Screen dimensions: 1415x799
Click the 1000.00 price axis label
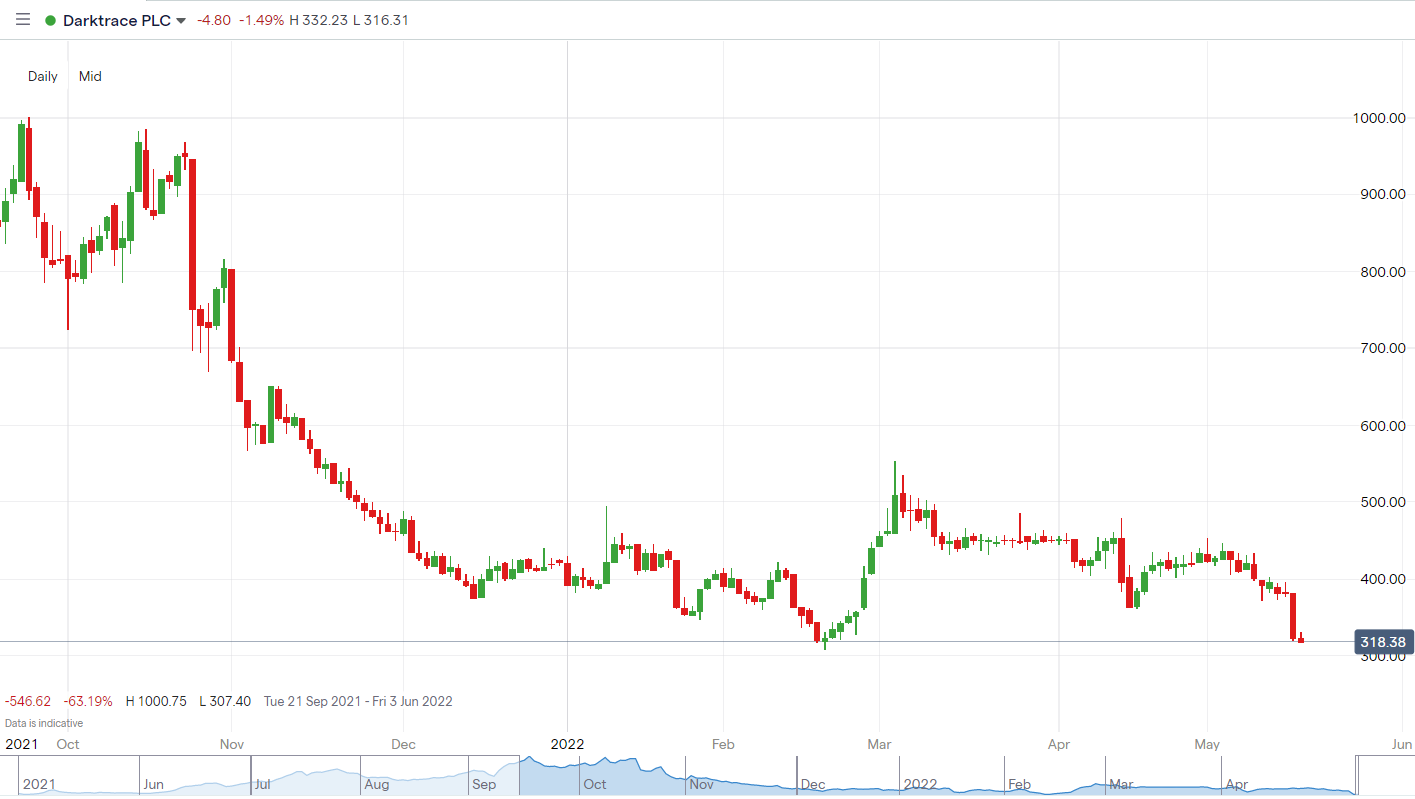pos(1379,118)
